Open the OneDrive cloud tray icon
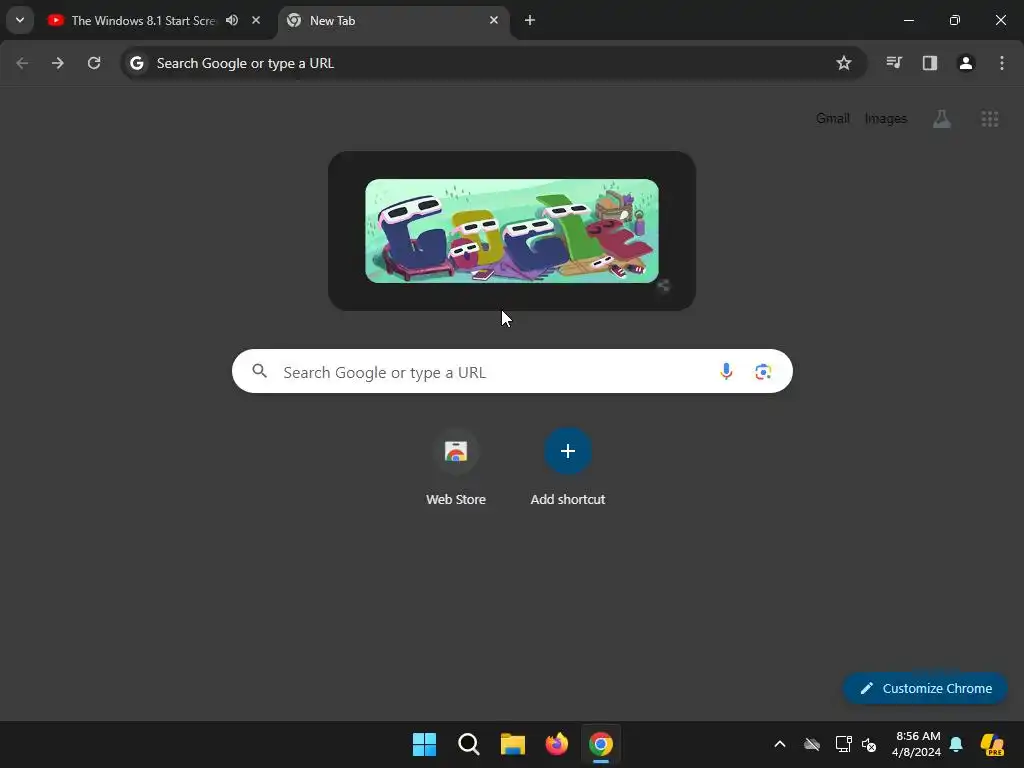This screenshot has width=1024, height=768. 812,744
